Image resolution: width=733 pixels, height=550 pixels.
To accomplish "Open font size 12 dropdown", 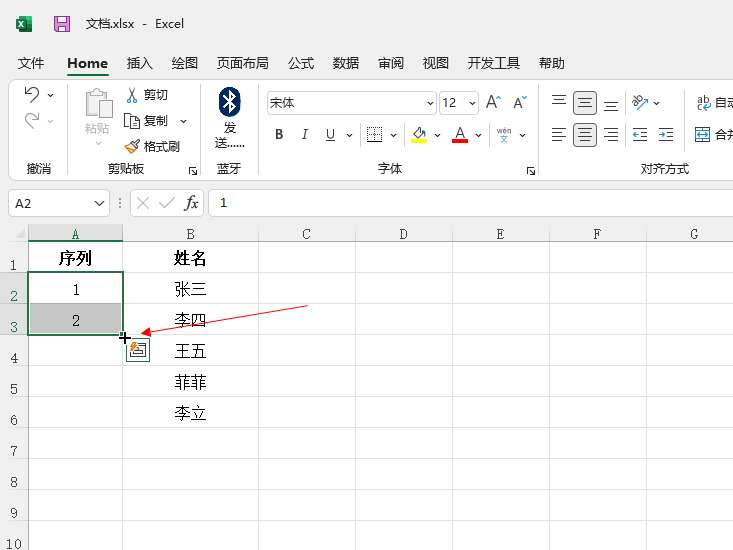I will click(472, 103).
